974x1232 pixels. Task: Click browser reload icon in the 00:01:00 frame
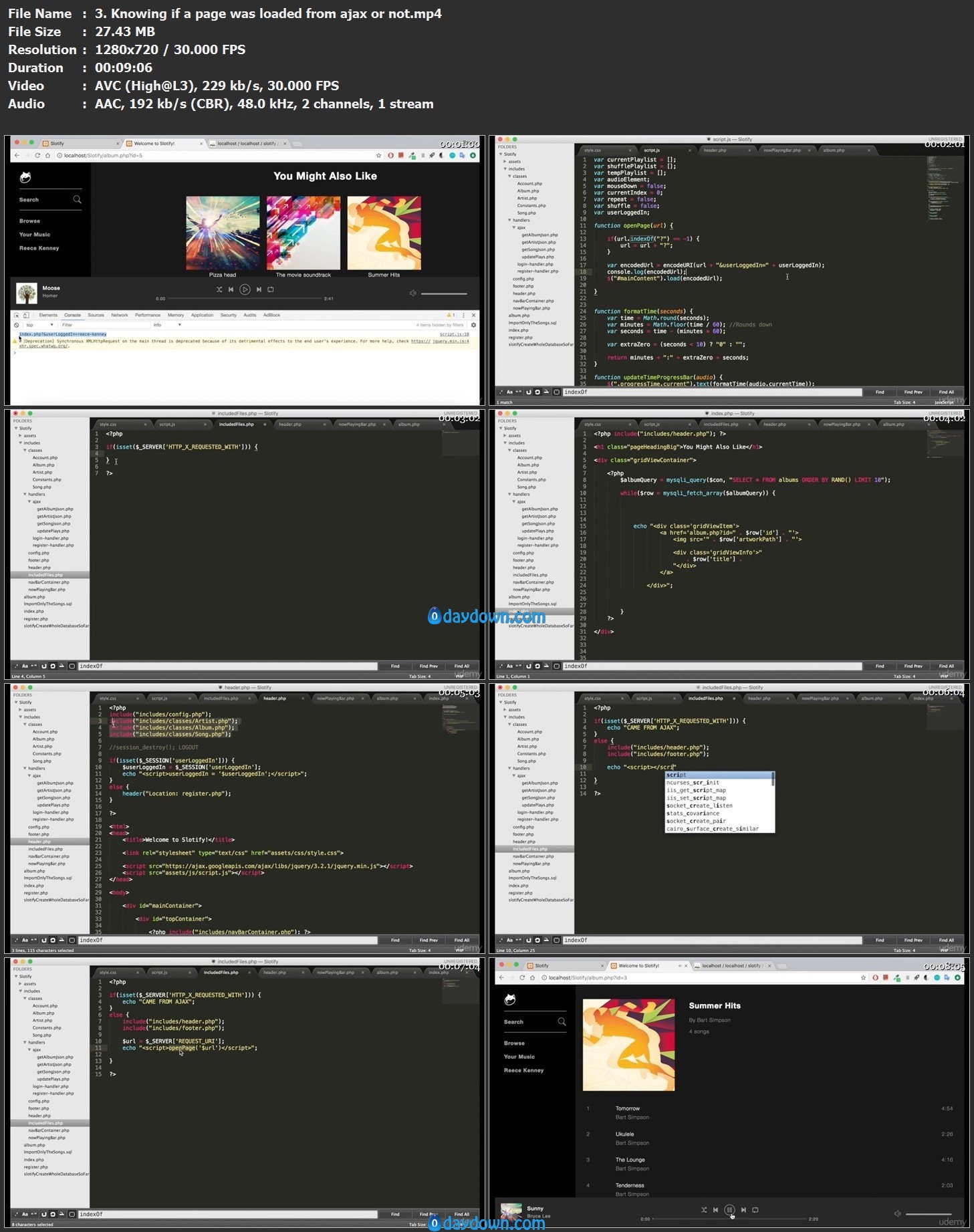pyautogui.click(x=37, y=155)
